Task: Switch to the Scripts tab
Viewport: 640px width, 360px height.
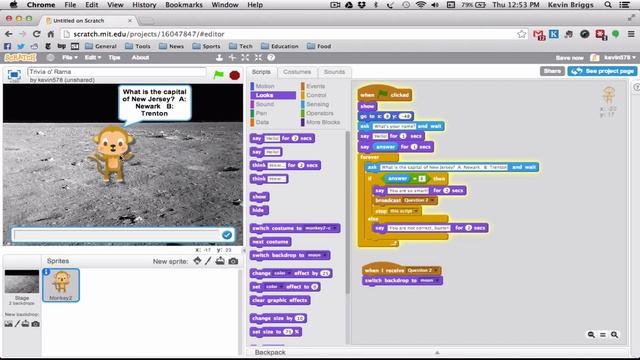Action: 261,72
